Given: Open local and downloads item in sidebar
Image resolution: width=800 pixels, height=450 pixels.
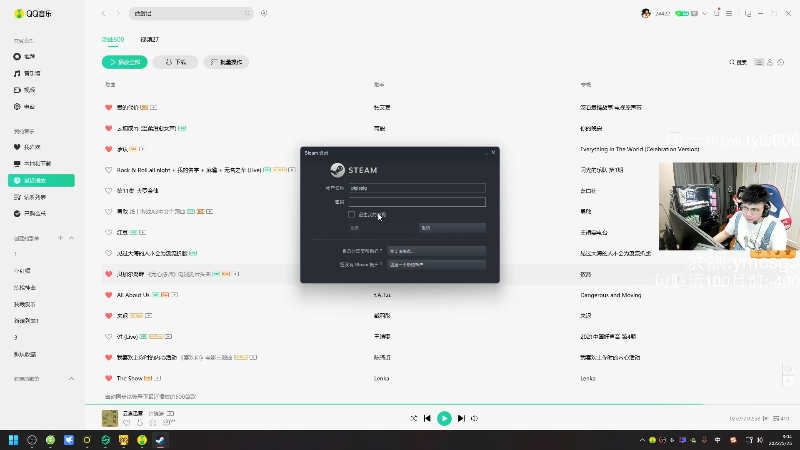Looking at the screenshot, I should pyautogui.click(x=33, y=164).
